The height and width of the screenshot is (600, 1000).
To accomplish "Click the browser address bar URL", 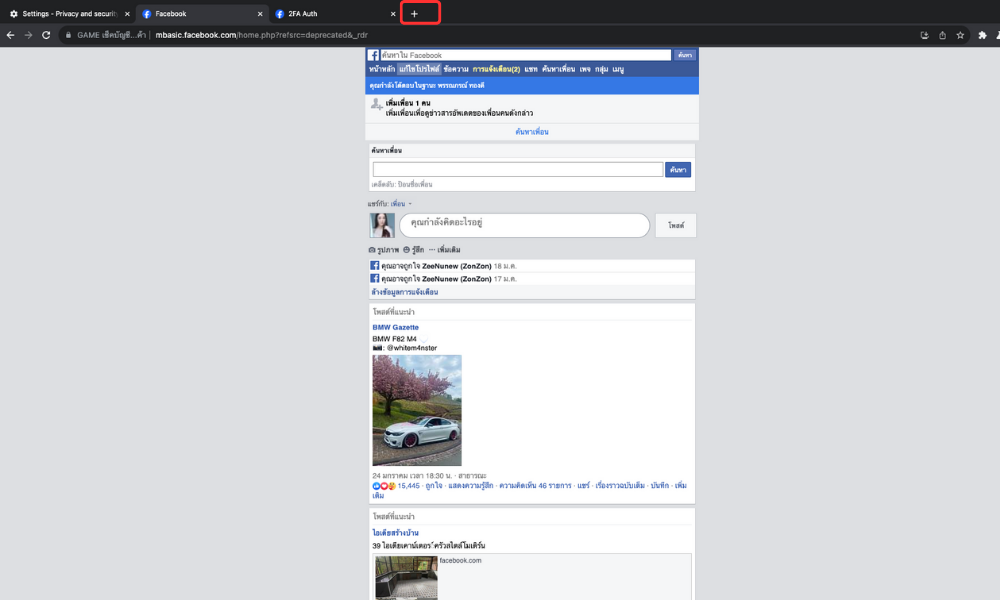I will point(261,35).
